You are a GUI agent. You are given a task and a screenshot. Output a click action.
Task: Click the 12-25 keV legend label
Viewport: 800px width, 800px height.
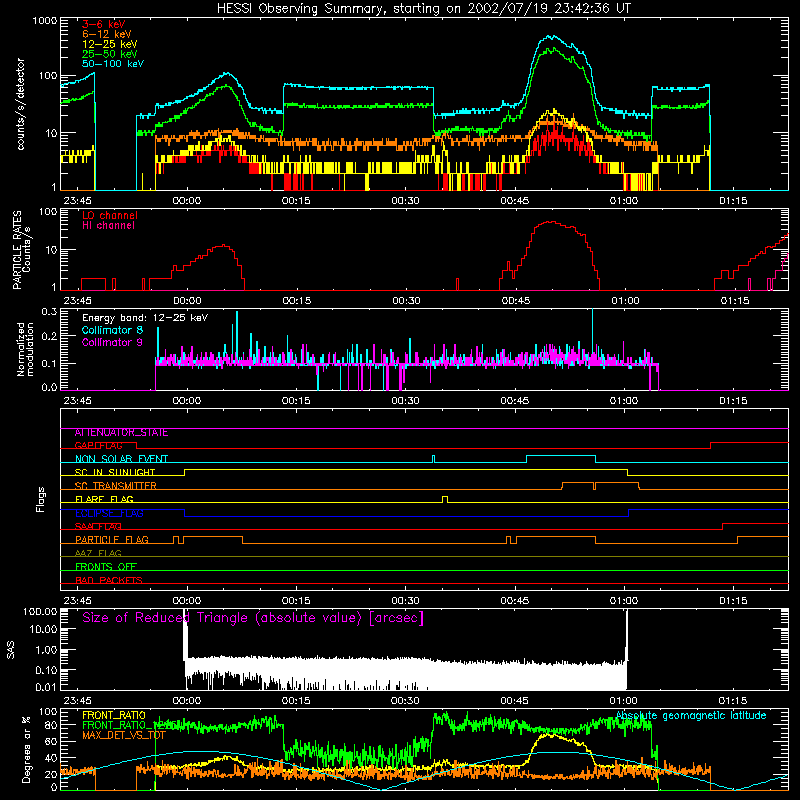click(110, 44)
